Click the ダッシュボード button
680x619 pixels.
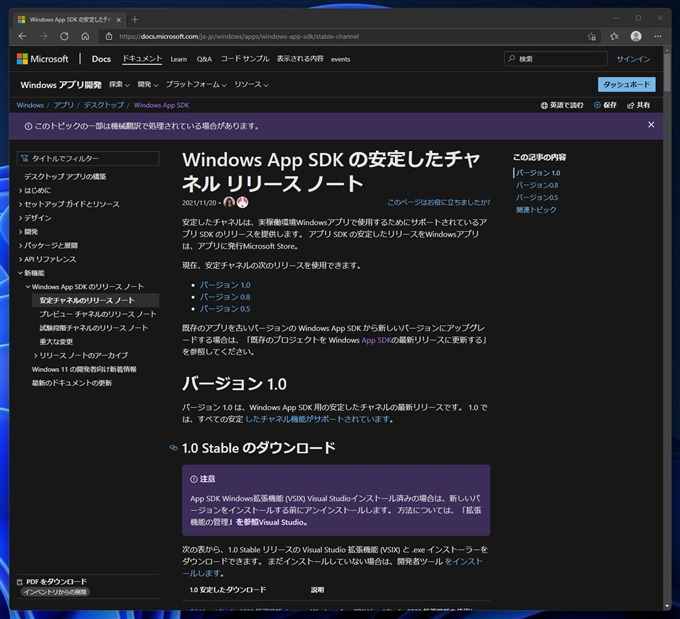pyautogui.click(x=627, y=85)
